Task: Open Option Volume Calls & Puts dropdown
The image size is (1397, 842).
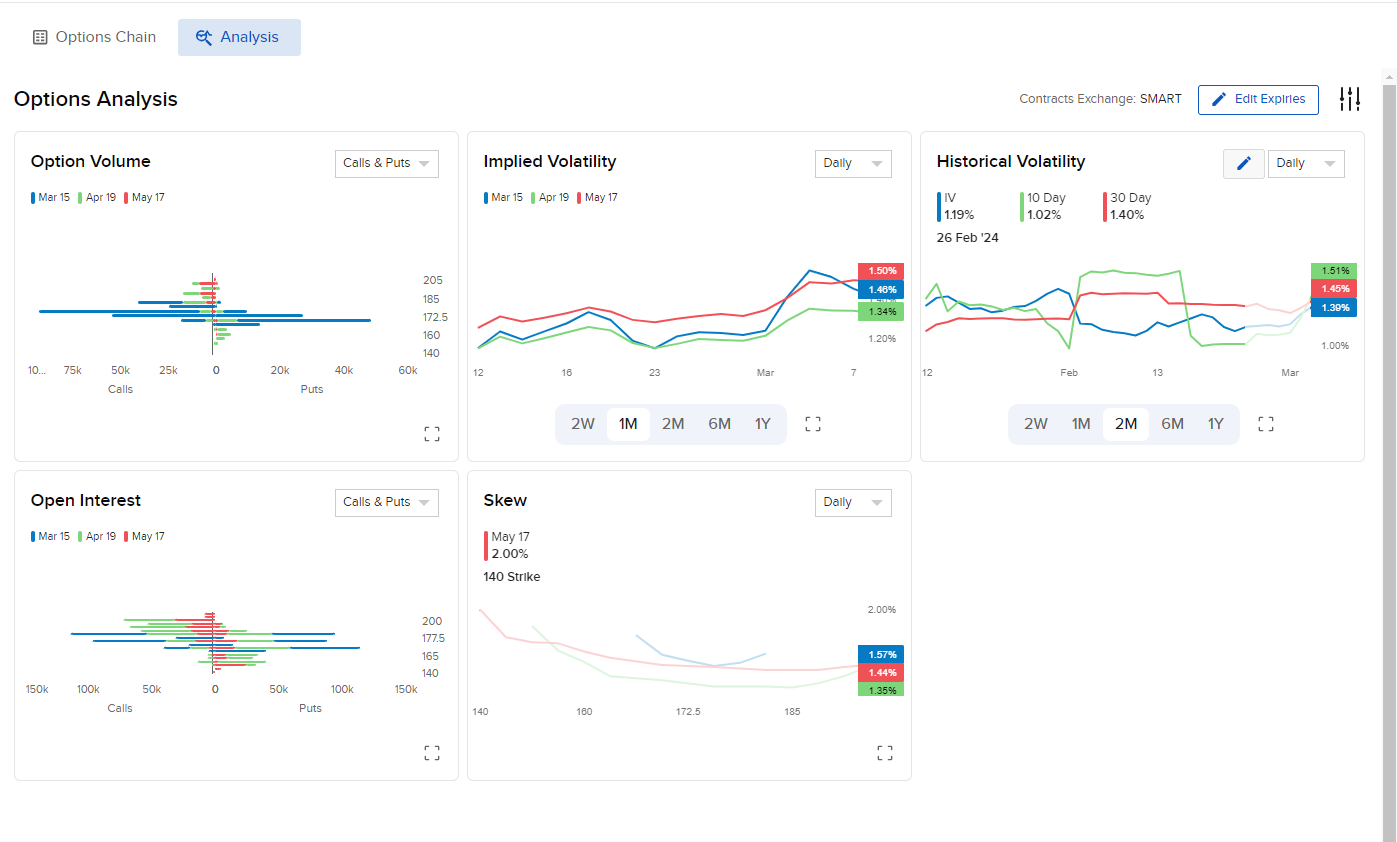Action: (x=387, y=163)
